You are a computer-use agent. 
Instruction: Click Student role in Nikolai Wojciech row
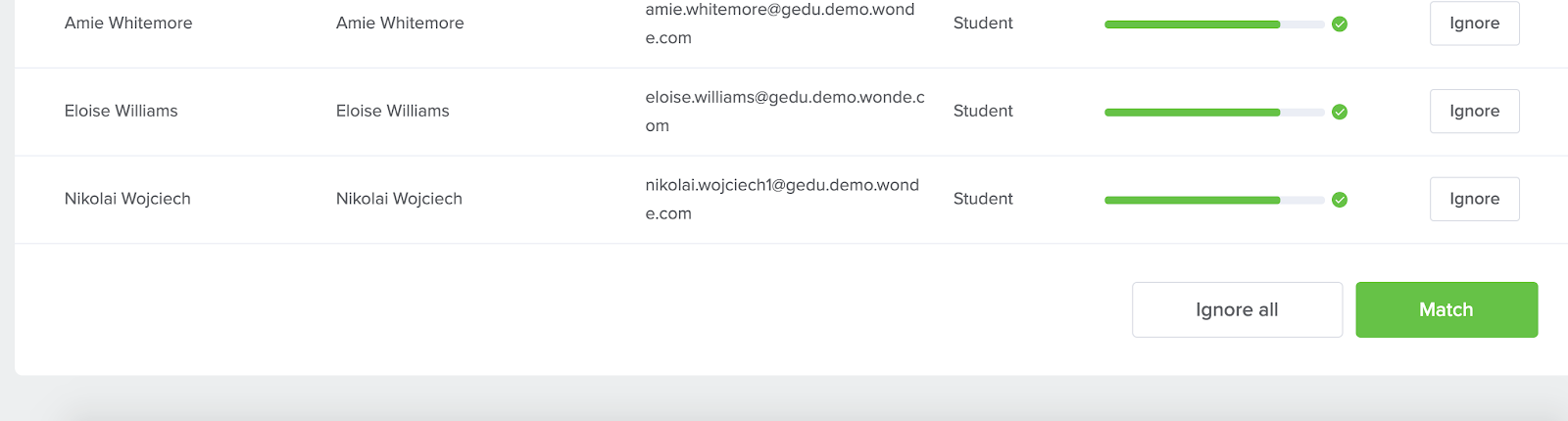983,199
